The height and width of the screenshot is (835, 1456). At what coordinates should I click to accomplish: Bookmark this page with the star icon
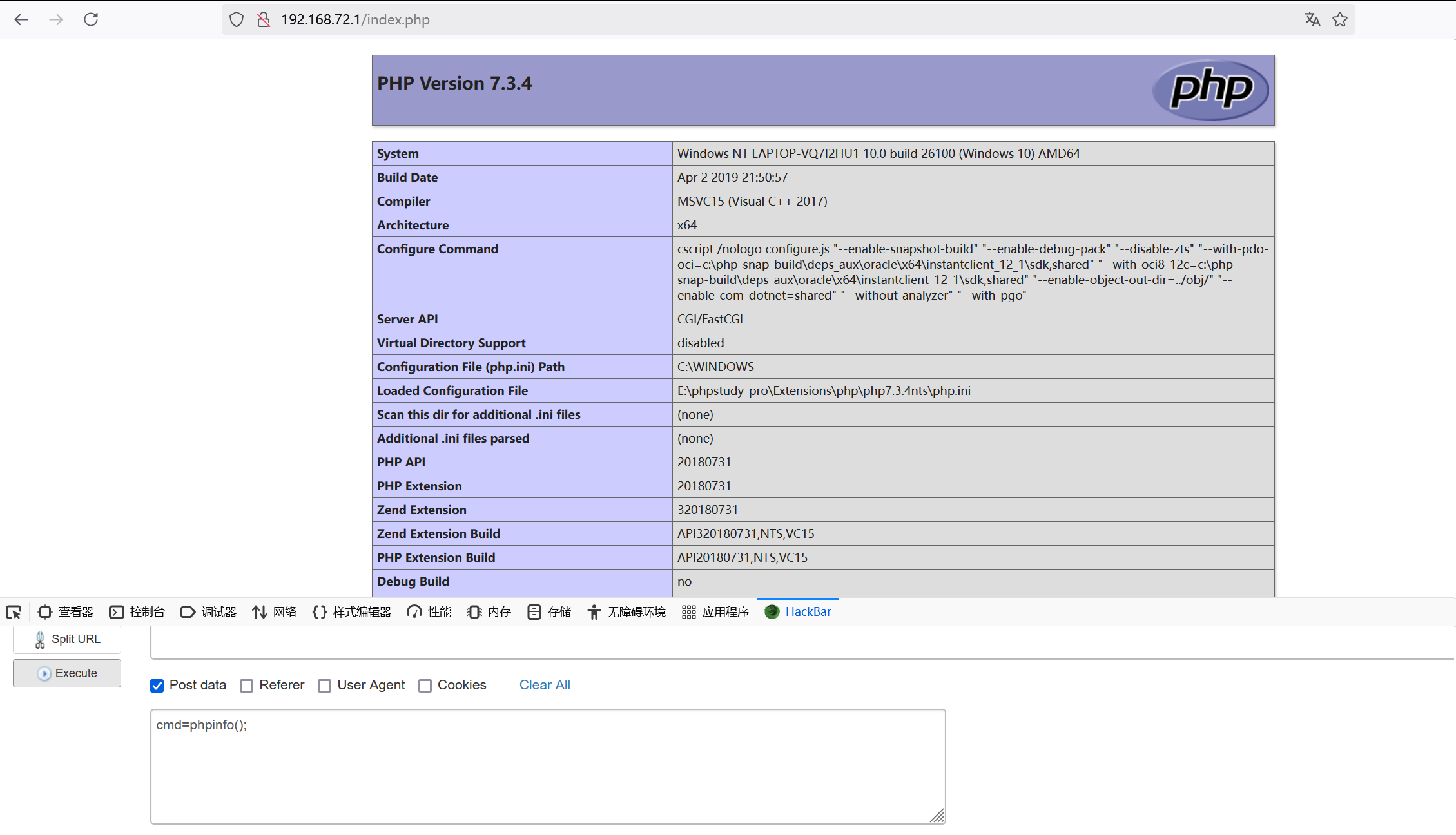click(1340, 19)
